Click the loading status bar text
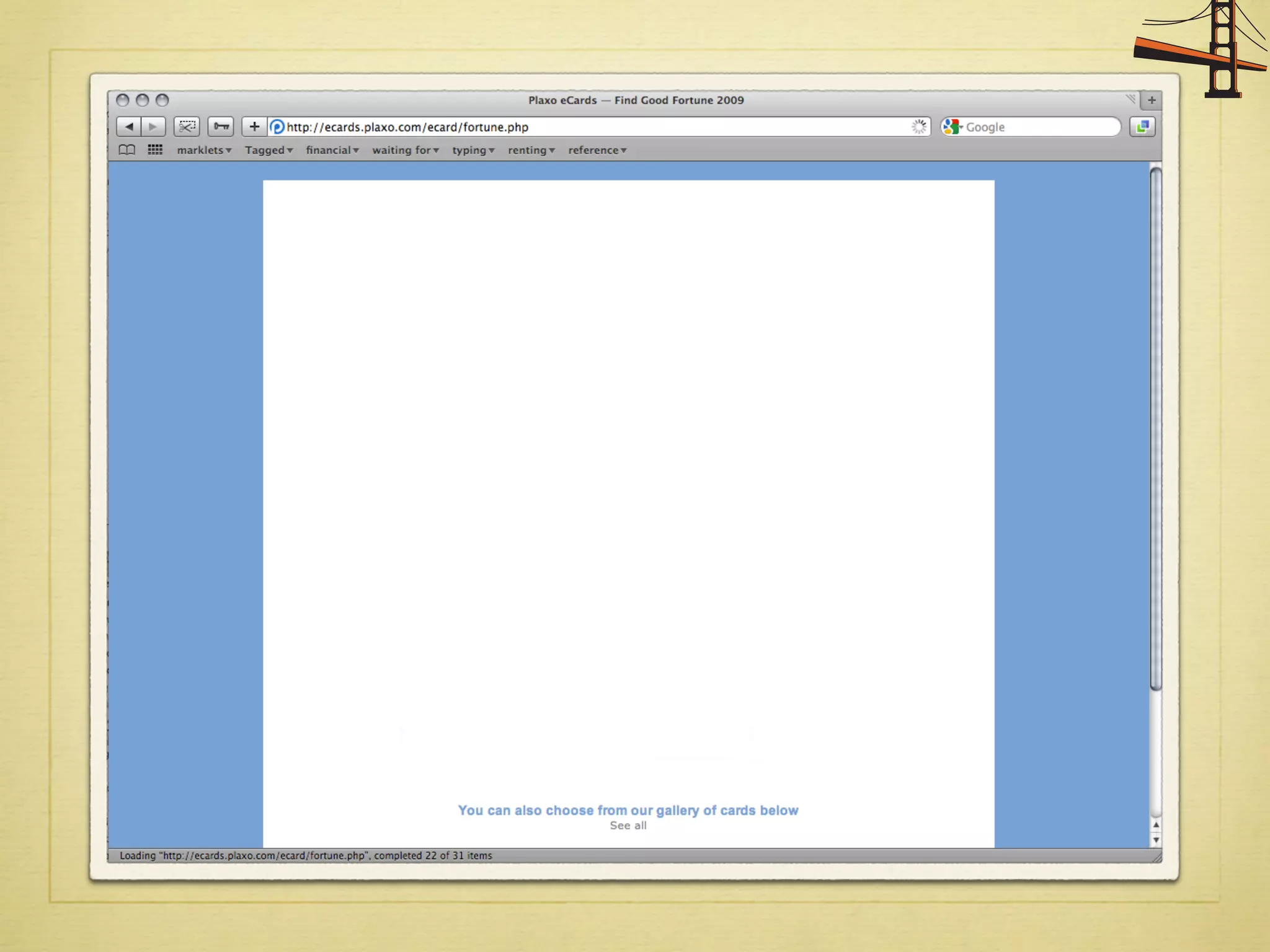 coord(306,855)
